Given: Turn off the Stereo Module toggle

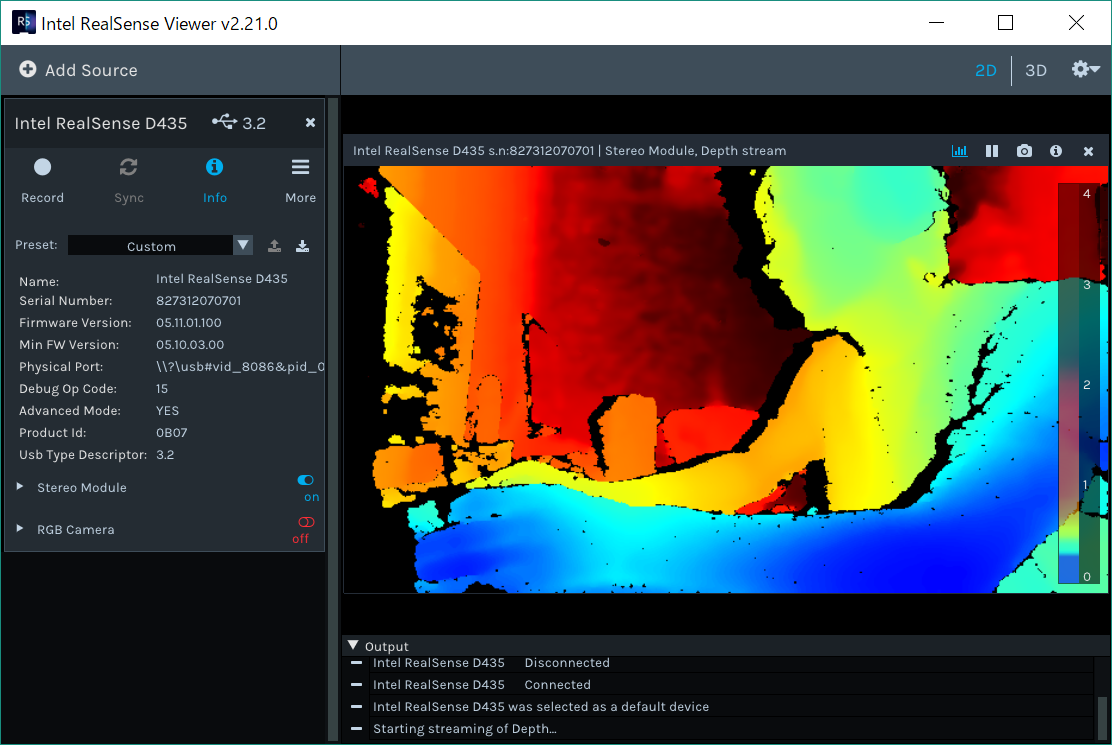Looking at the screenshot, I should click(306, 481).
